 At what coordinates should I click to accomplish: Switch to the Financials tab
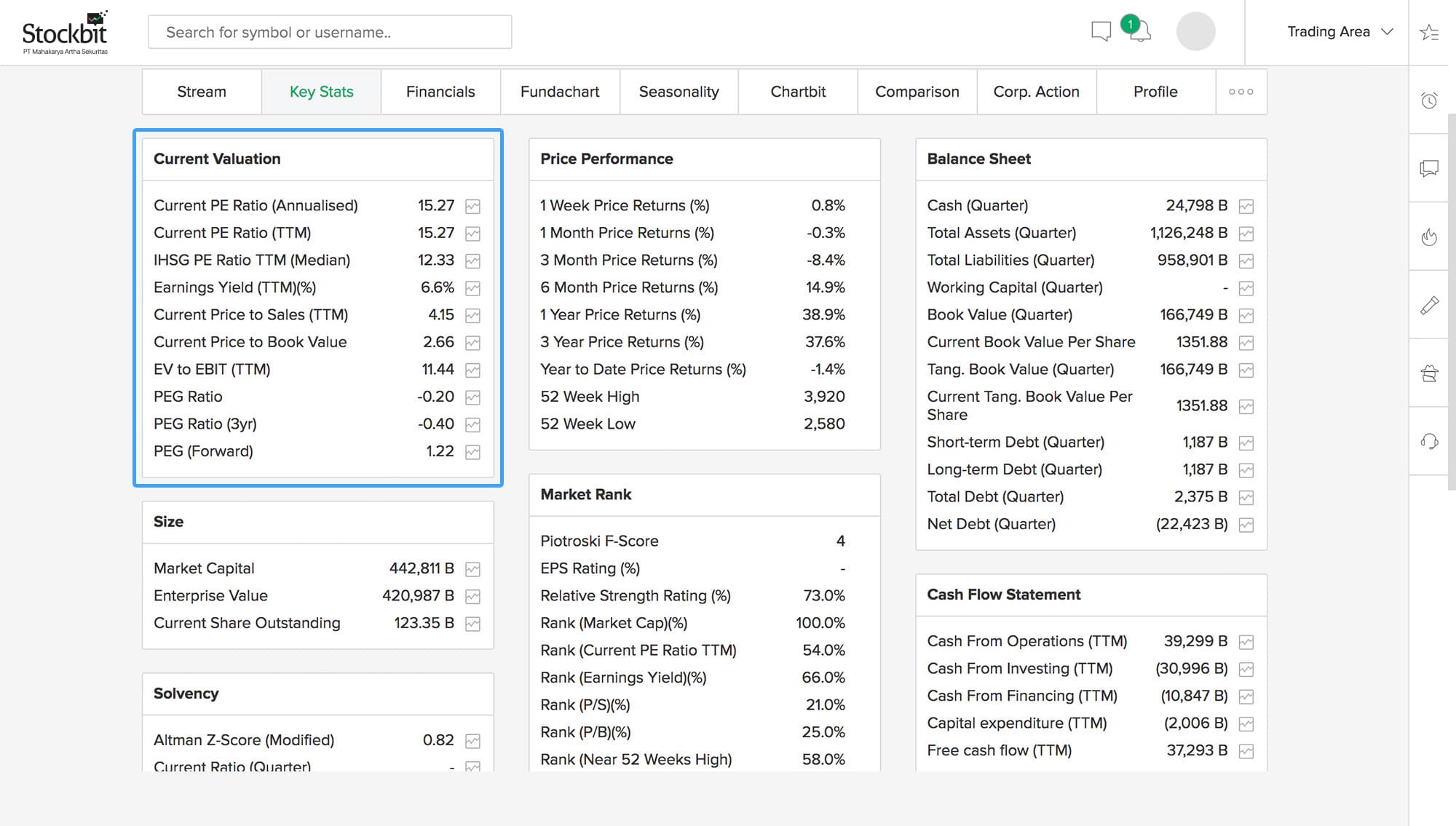tap(440, 91)
